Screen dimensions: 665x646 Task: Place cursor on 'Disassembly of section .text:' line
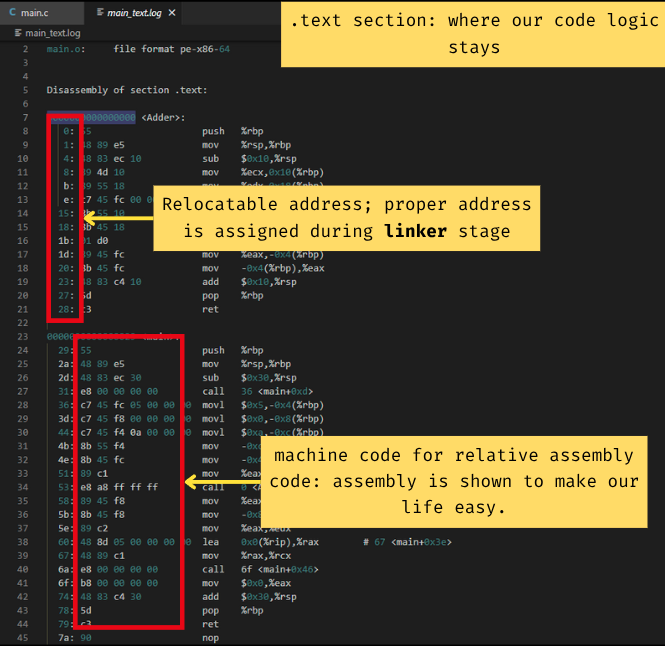pos(126,89)
